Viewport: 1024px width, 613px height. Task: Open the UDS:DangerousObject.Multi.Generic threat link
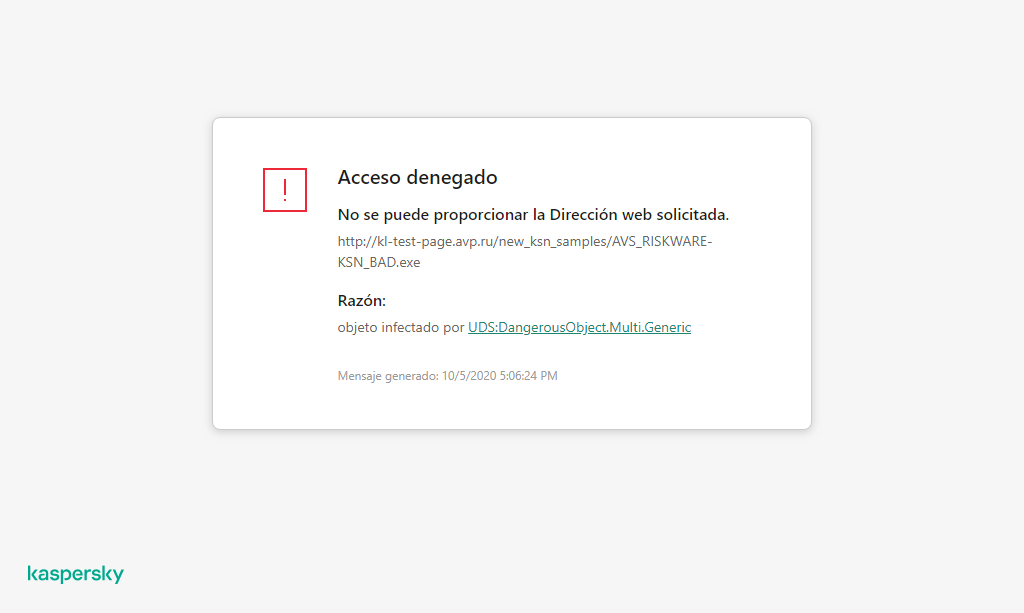(x=579, y=327)
